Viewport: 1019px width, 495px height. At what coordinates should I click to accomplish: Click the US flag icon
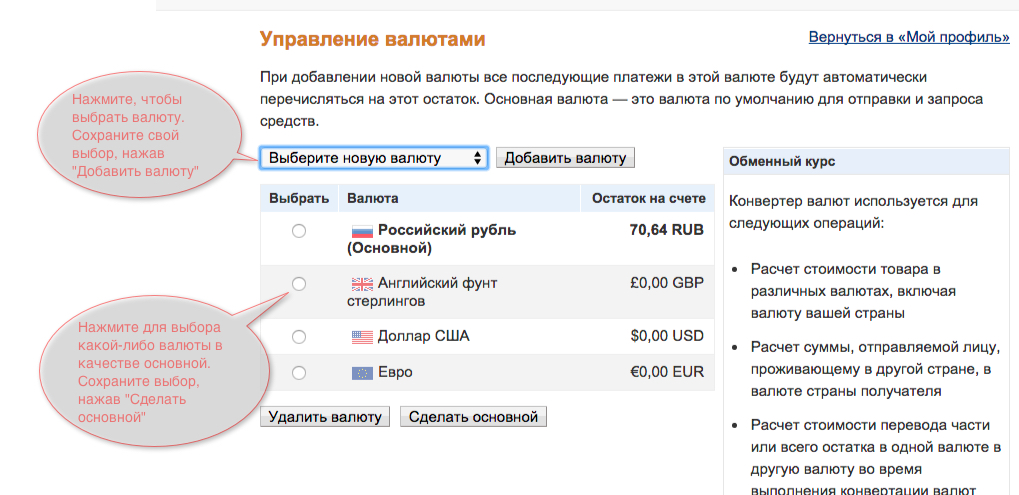click(362, 336)
